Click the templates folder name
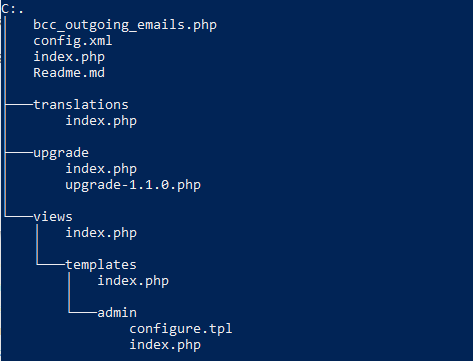Screen dimensions: 473x361 click(x=101, y=265)
